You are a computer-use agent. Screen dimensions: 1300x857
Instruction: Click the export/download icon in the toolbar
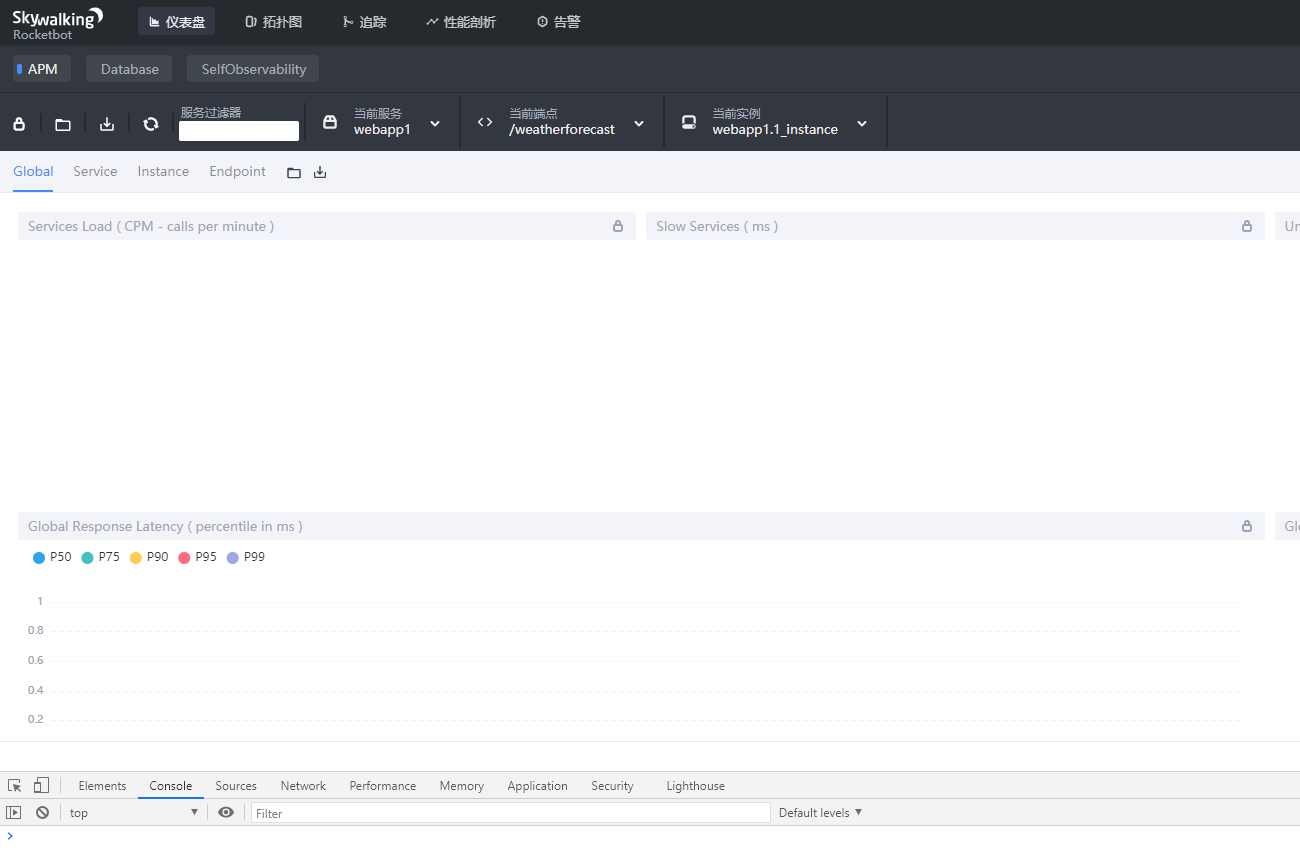(106, 123)
